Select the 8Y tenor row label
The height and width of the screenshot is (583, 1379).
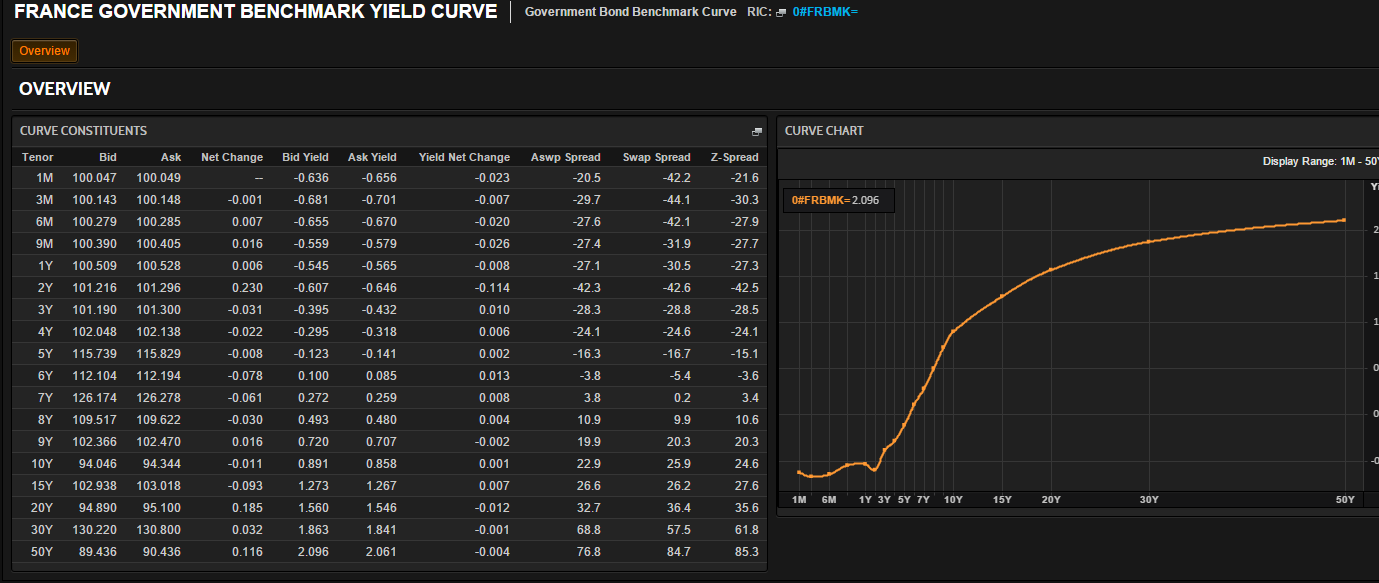(46, 420)
